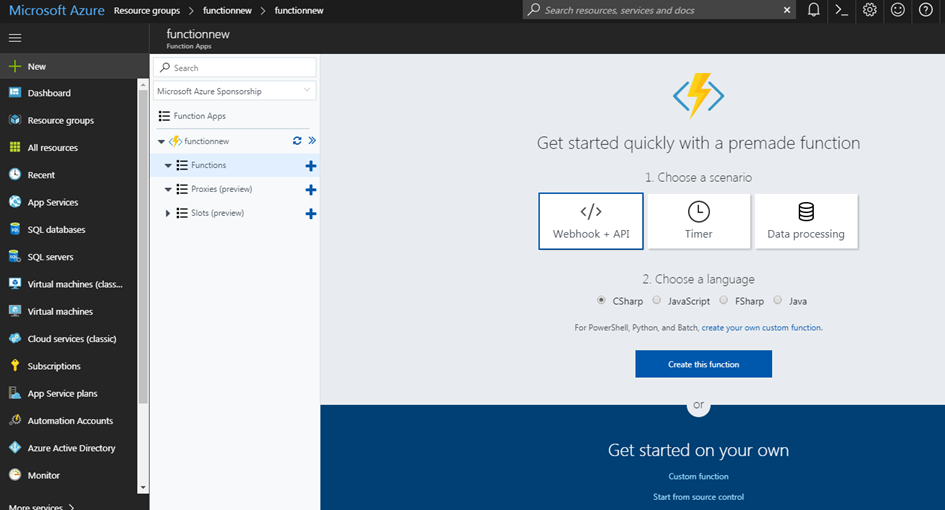
Task: Click the Microsoft Azure logo text
Action: click(57, 10)
